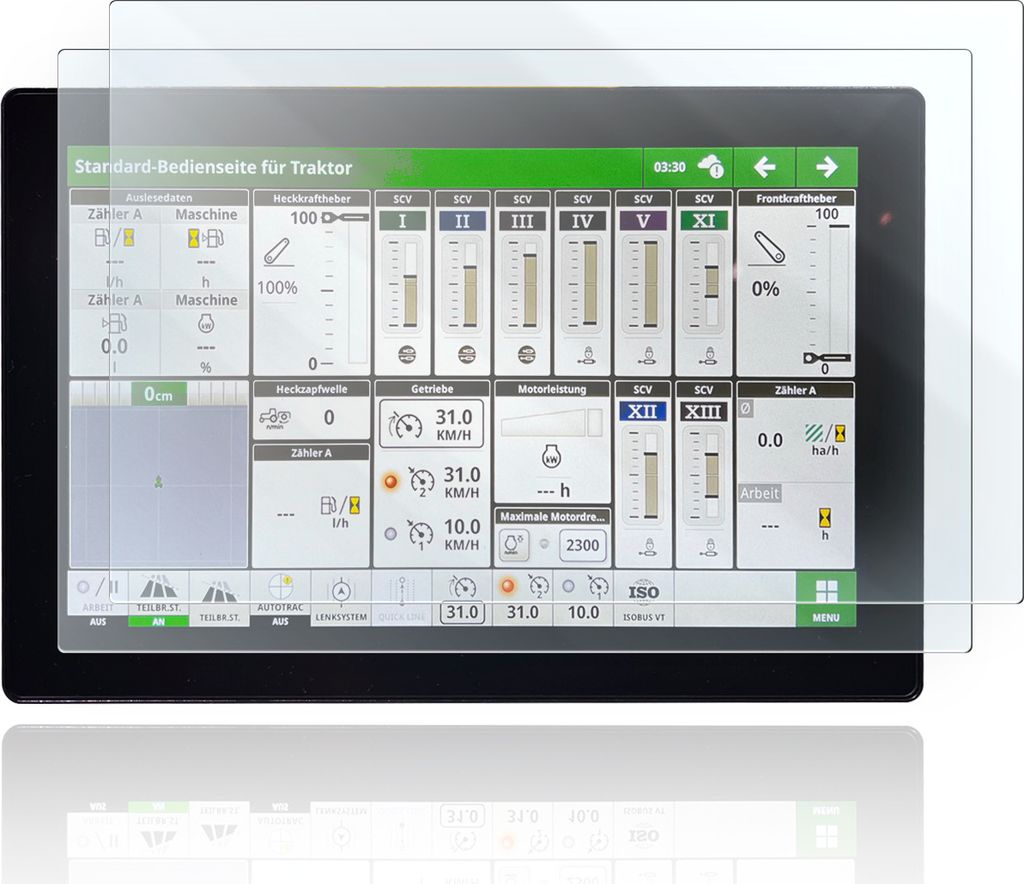Adjust SCV V flow slider

pyautogui.click(x=643, y=284)
